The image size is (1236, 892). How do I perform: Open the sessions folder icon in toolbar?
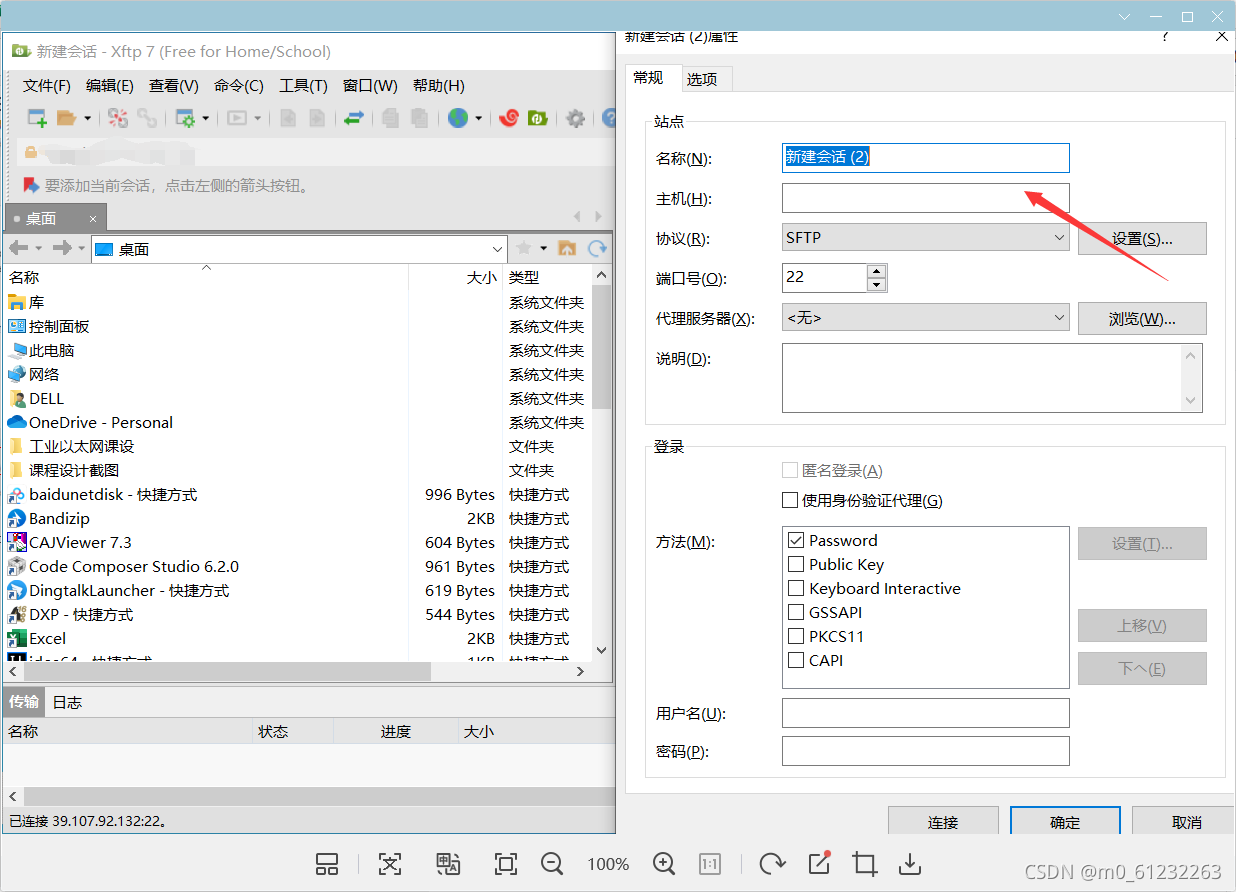[66, 118]
